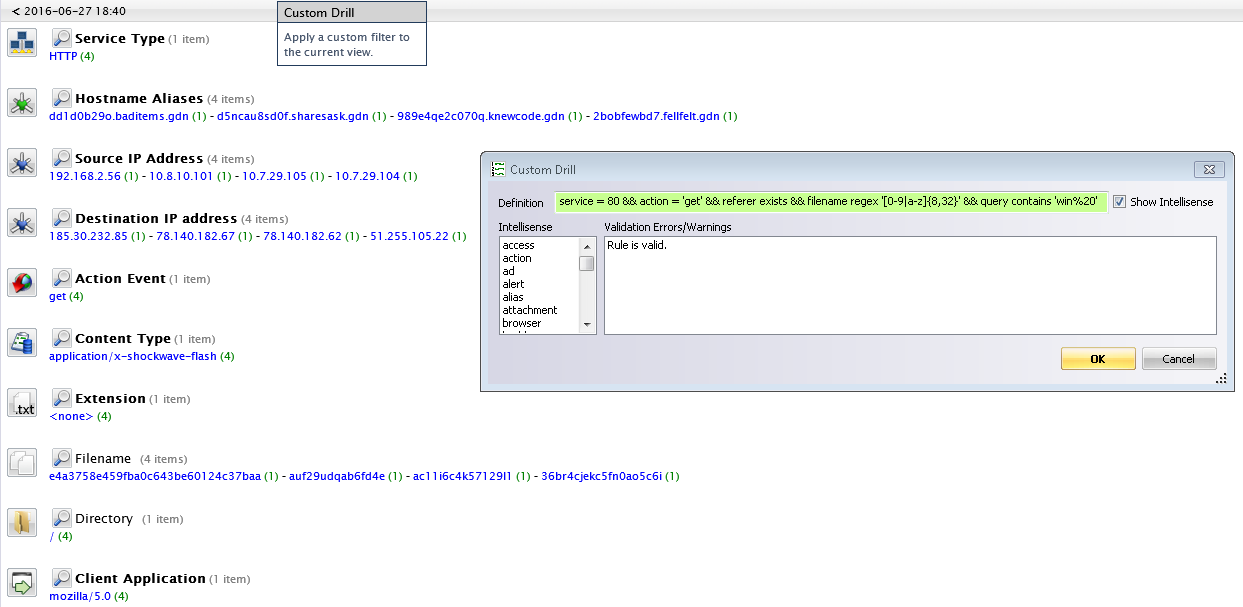This screenshot has width=1243, height=607.
Task: Open destination IP 185.30.232.85 link
Action: [x=88, y=236]
